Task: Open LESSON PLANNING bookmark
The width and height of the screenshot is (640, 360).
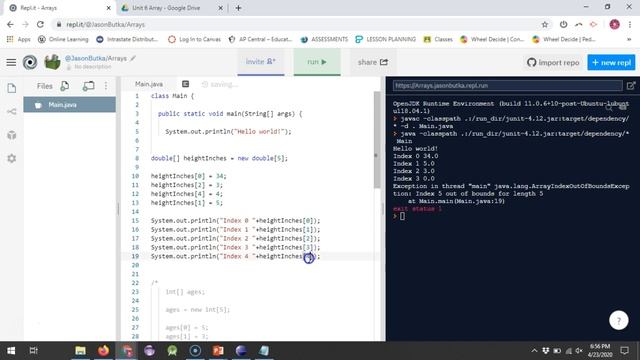Action: [x=385, y=39]
